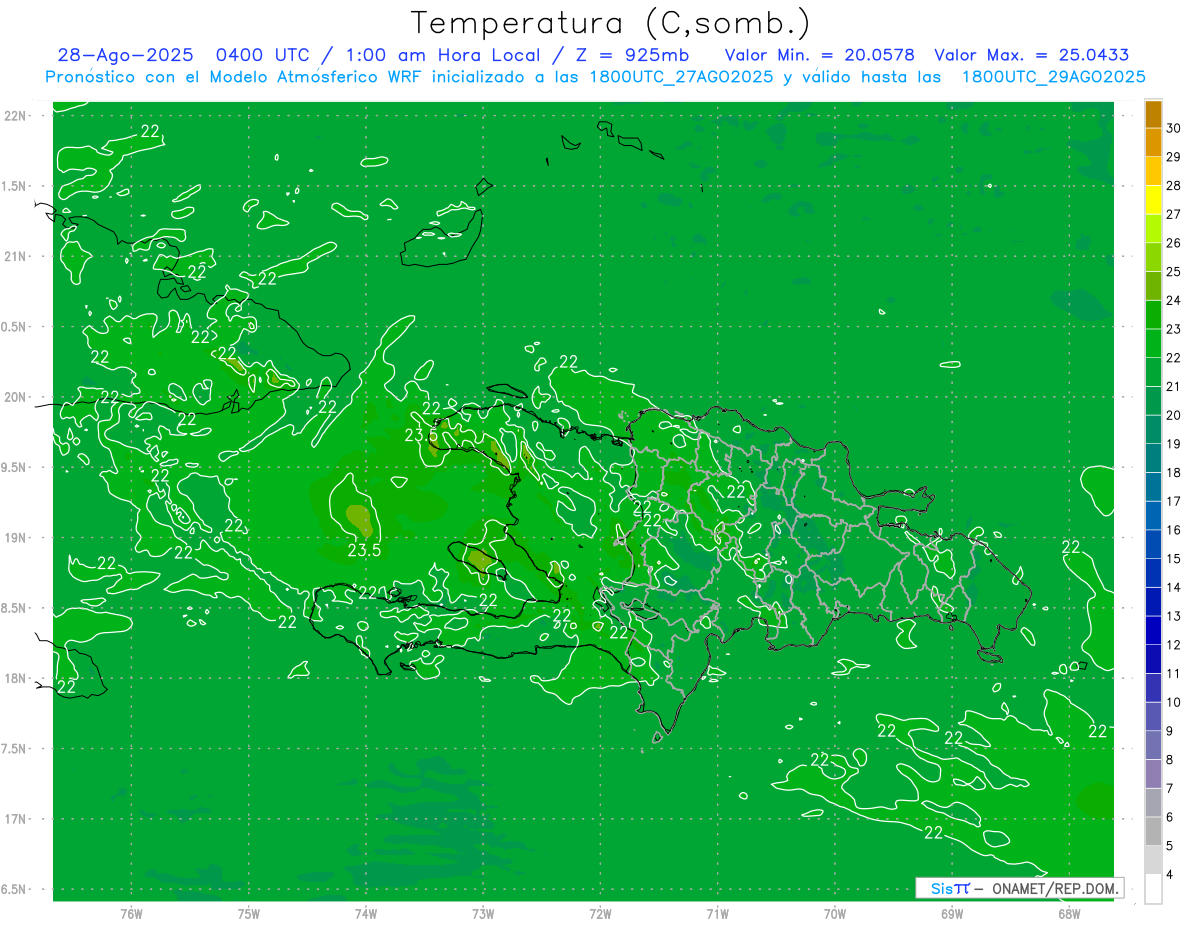1200x927 pixels.
Task: Click the colorbar scale label '6'
Action: tap(1170, 817)
